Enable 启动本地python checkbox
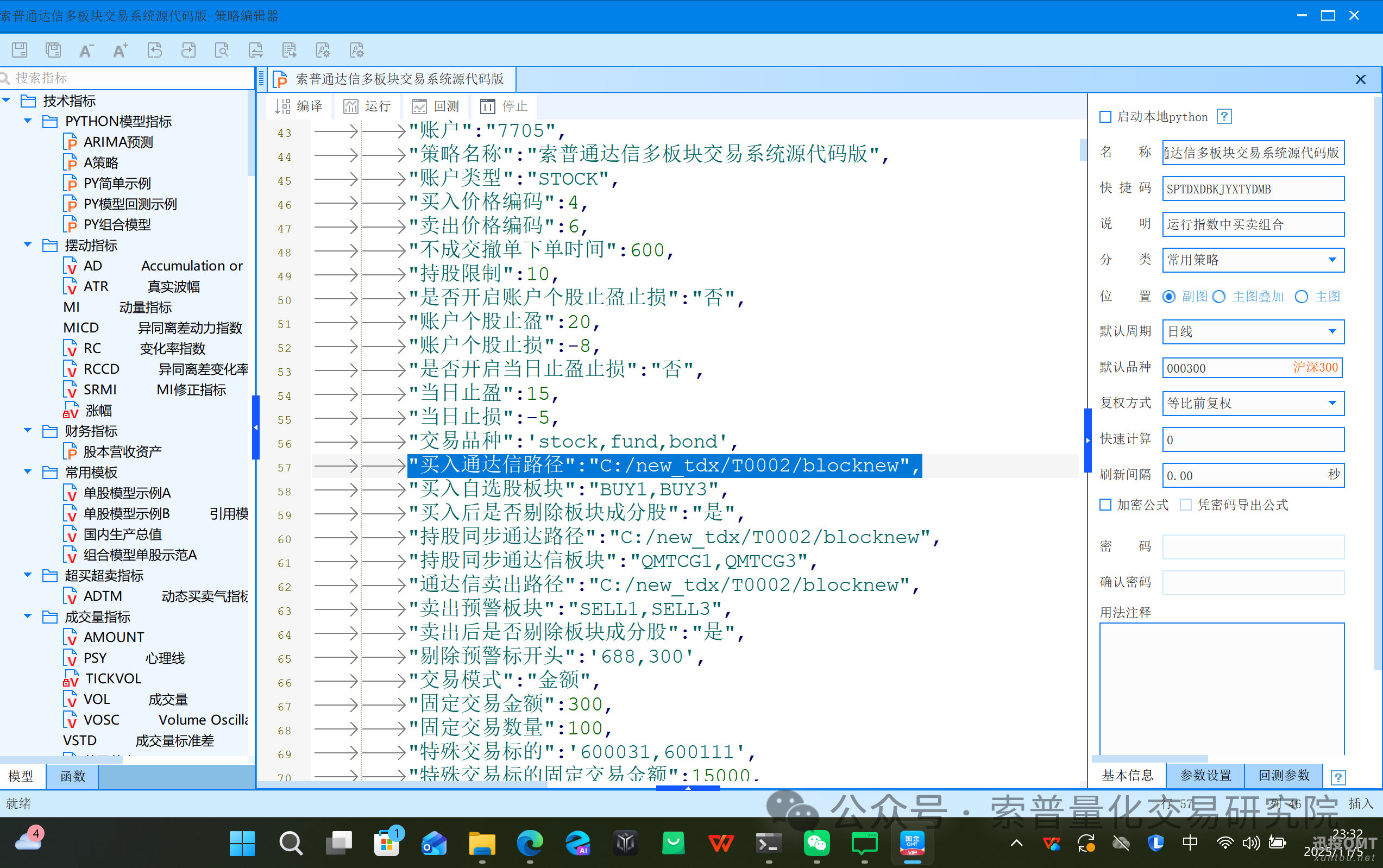The image size is (1383, 868). tap(1105, 116)
